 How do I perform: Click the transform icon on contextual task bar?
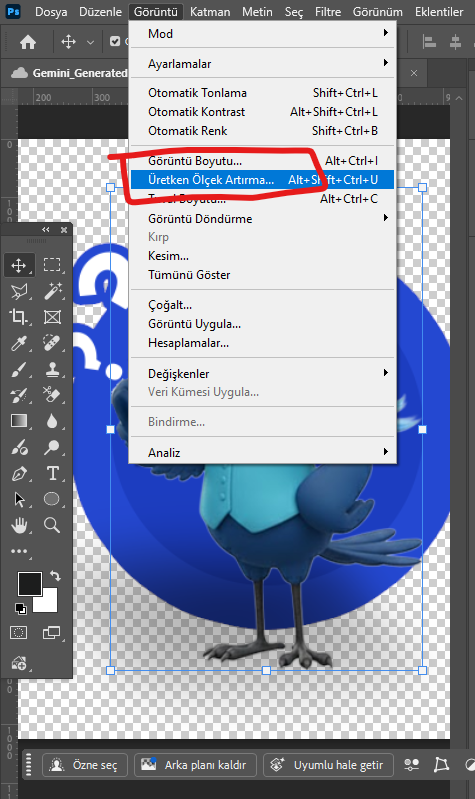441,764
